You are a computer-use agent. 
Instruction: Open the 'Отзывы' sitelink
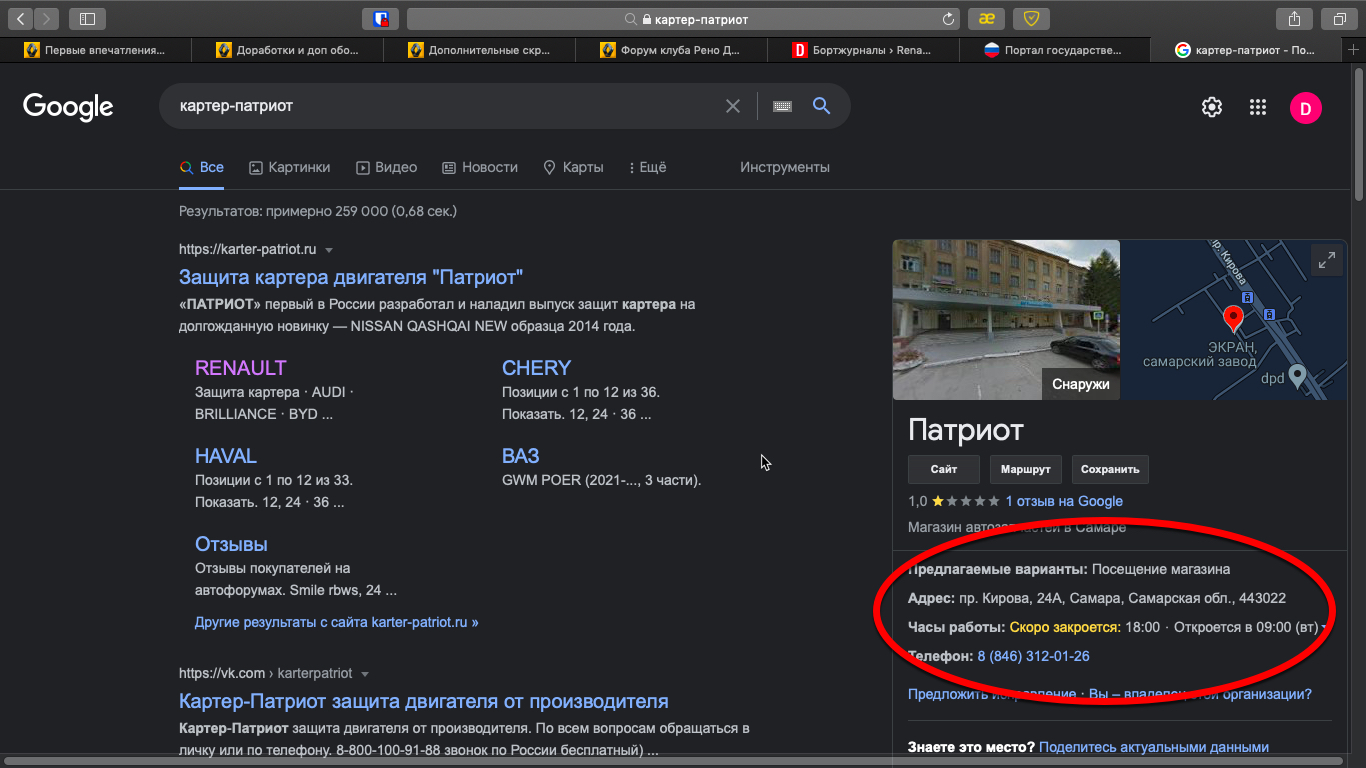click(x=231, y=544)
